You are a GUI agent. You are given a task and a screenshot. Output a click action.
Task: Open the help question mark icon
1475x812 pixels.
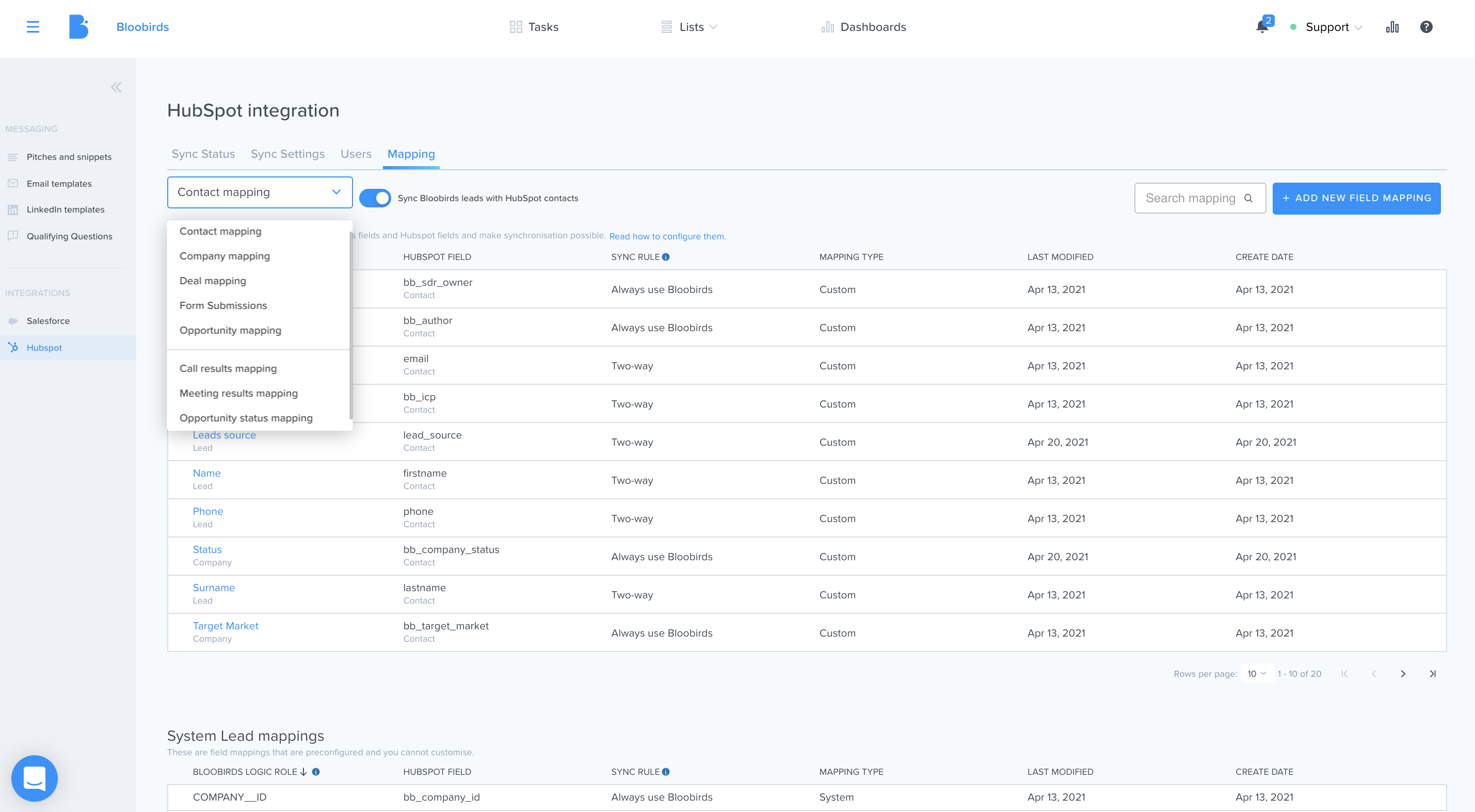click(x=1426, y=27)
